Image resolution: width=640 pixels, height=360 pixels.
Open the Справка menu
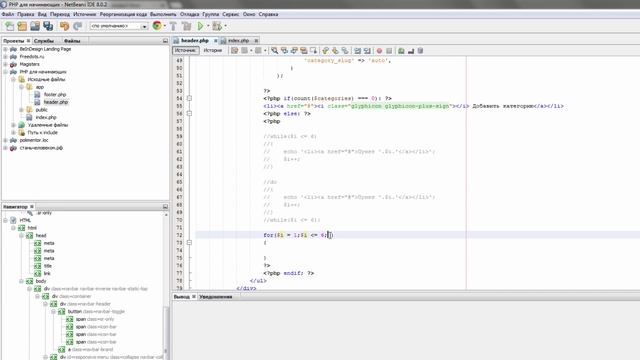click(x=268, y=14)
